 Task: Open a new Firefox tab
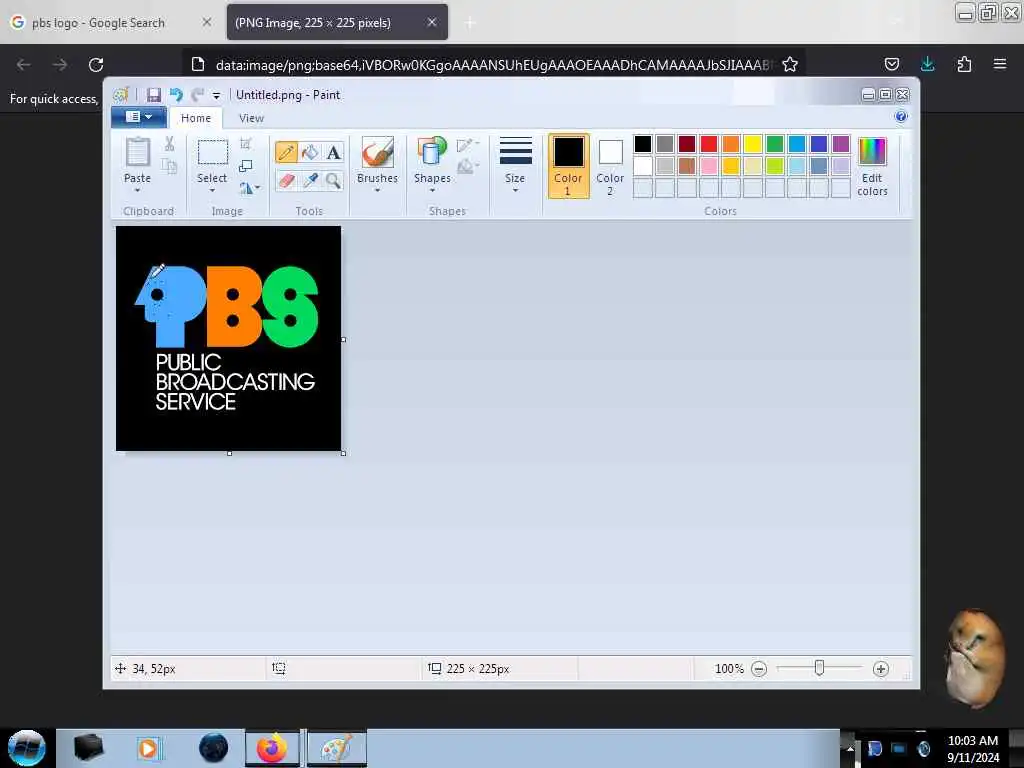470,23
